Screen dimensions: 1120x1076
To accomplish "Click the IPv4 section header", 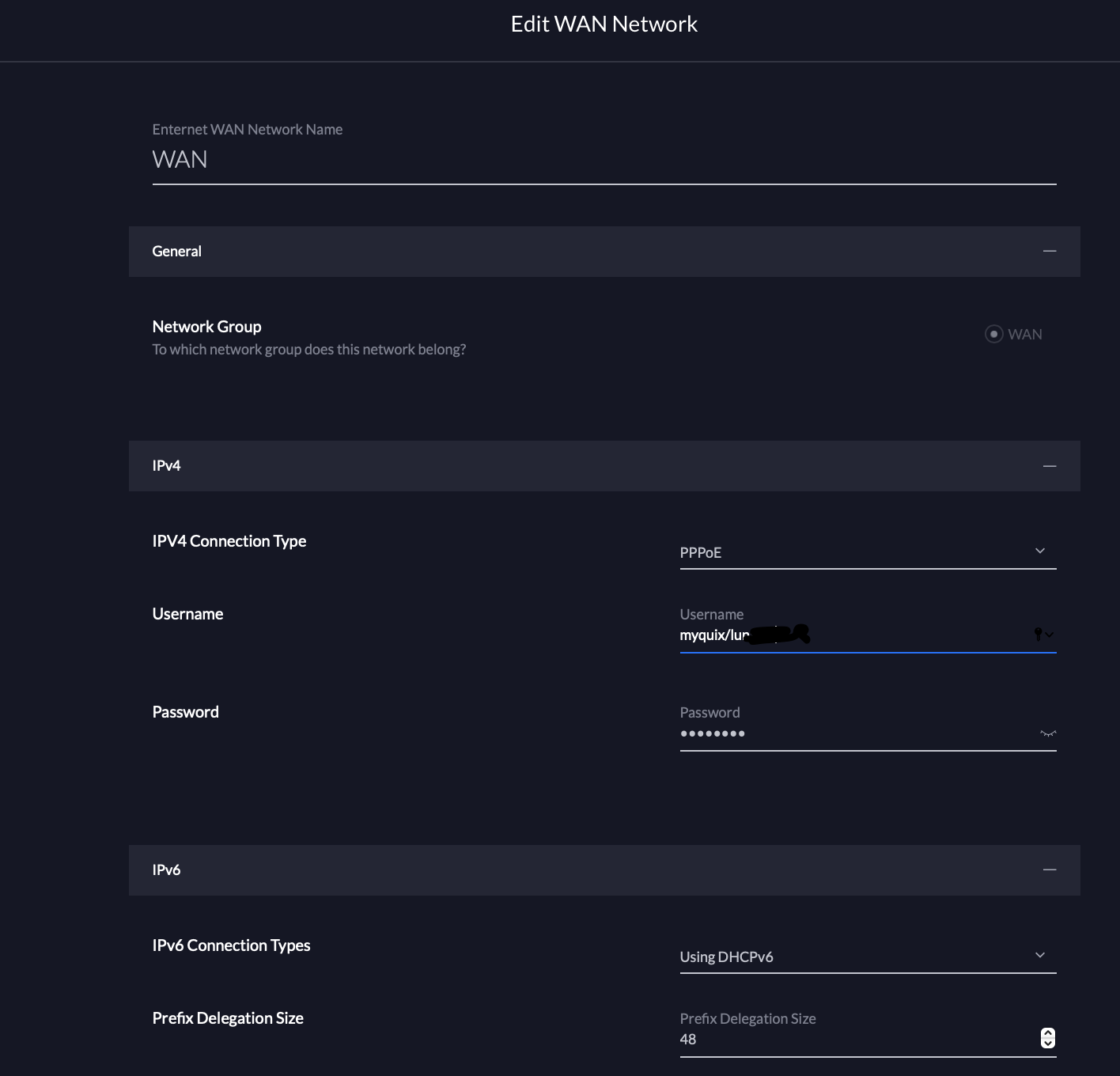I will coord(166,466).
